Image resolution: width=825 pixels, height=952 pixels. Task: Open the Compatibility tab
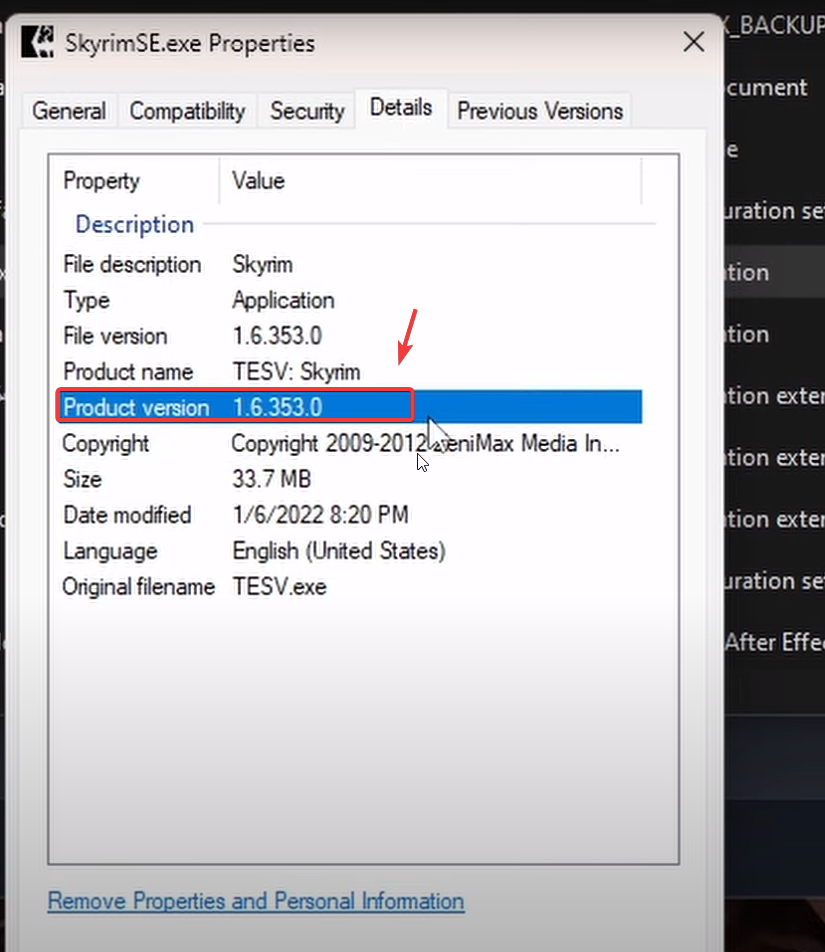tap(187, 111)
